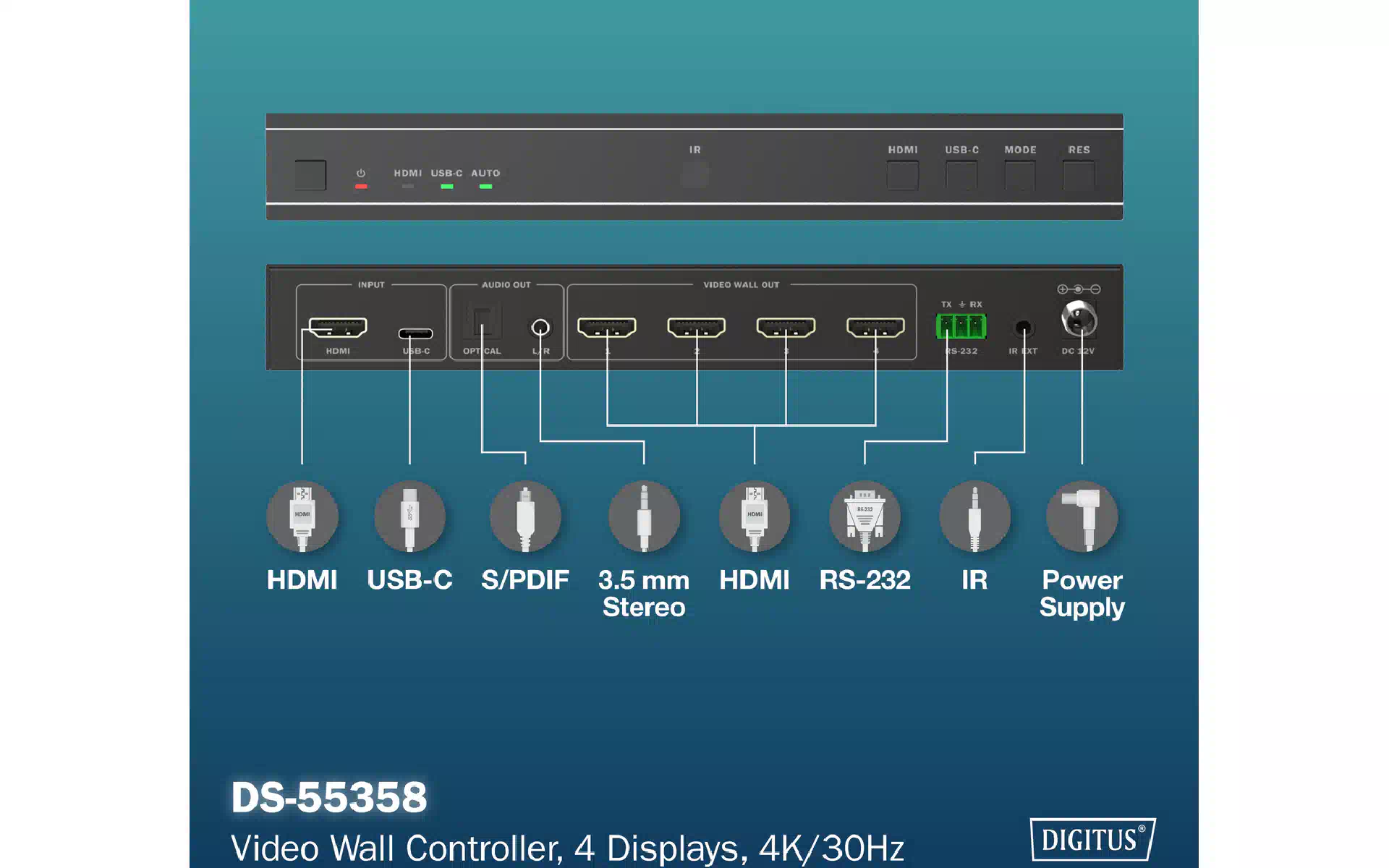This screenshot has height=868, width=1389.
Task: Click the 'USB-C' label under the cable icon
Action: coord(409,580)
